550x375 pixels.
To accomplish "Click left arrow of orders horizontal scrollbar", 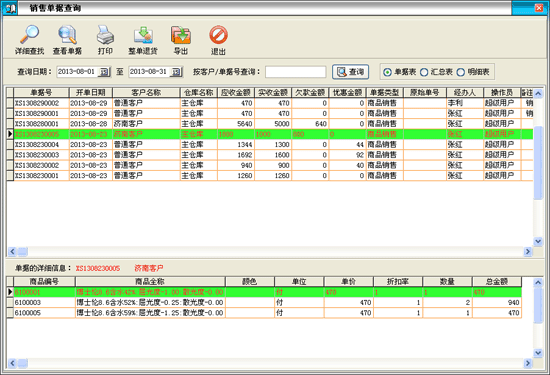I will [12, 252].
